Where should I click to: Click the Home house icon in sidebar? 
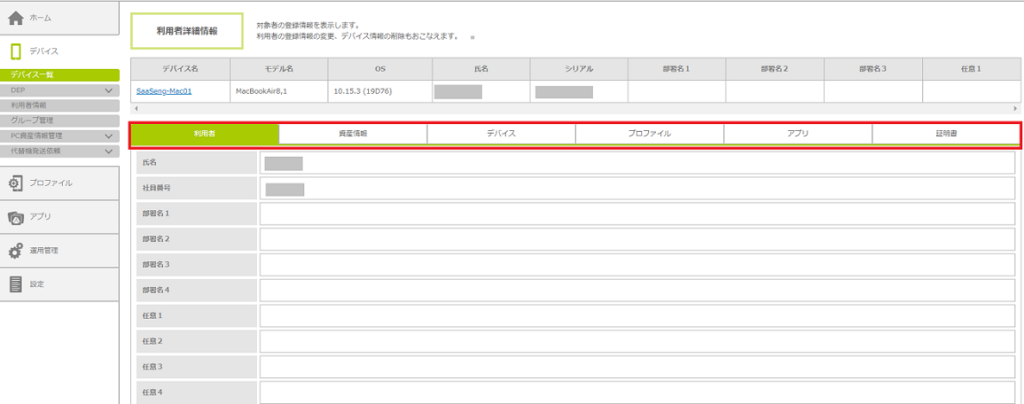tap(16, 18)
